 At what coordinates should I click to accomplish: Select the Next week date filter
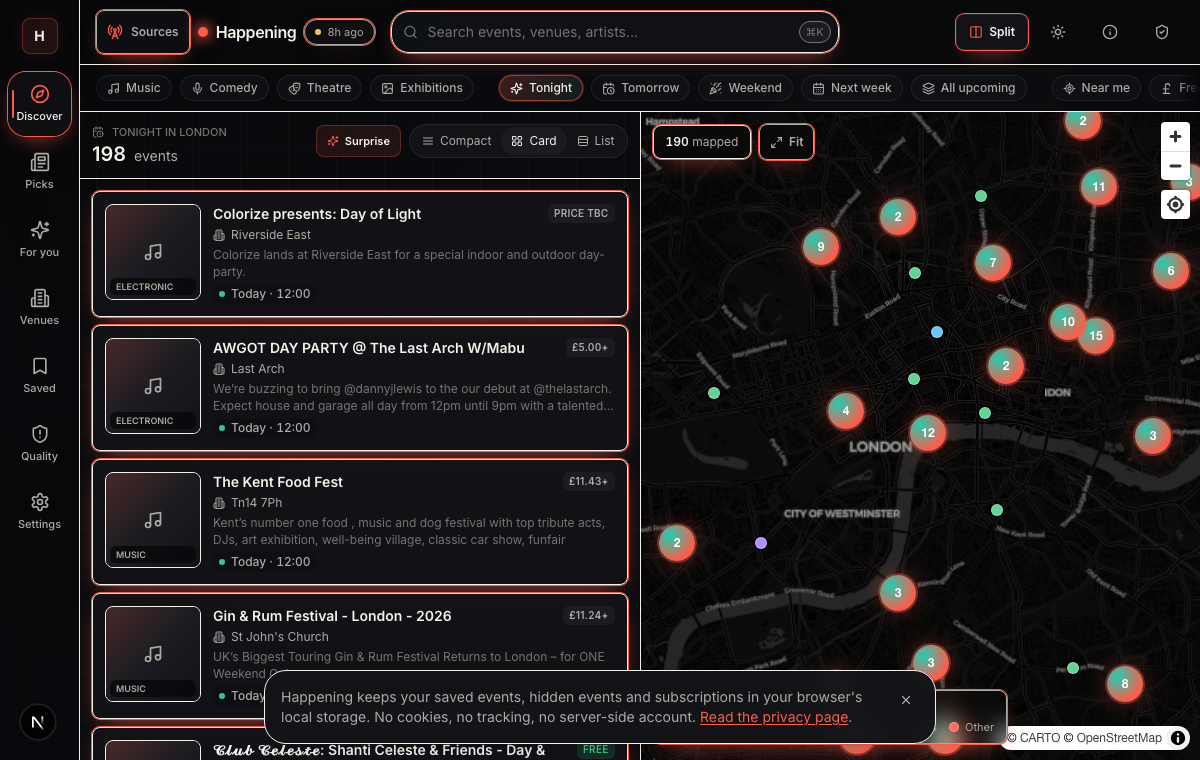[x=852, y=88]
